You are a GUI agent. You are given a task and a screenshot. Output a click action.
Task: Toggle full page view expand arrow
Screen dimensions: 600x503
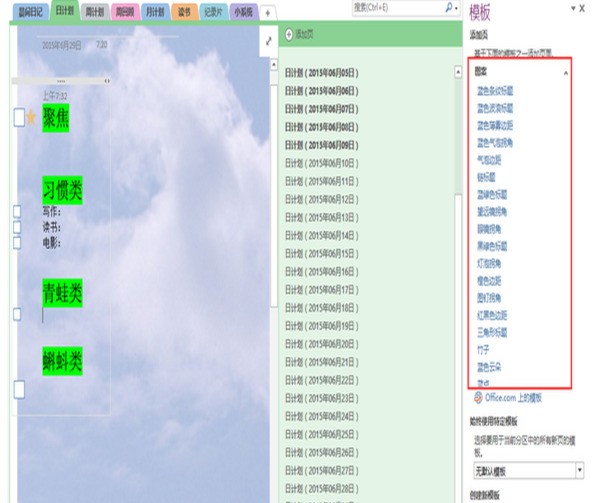pos(269,41)
